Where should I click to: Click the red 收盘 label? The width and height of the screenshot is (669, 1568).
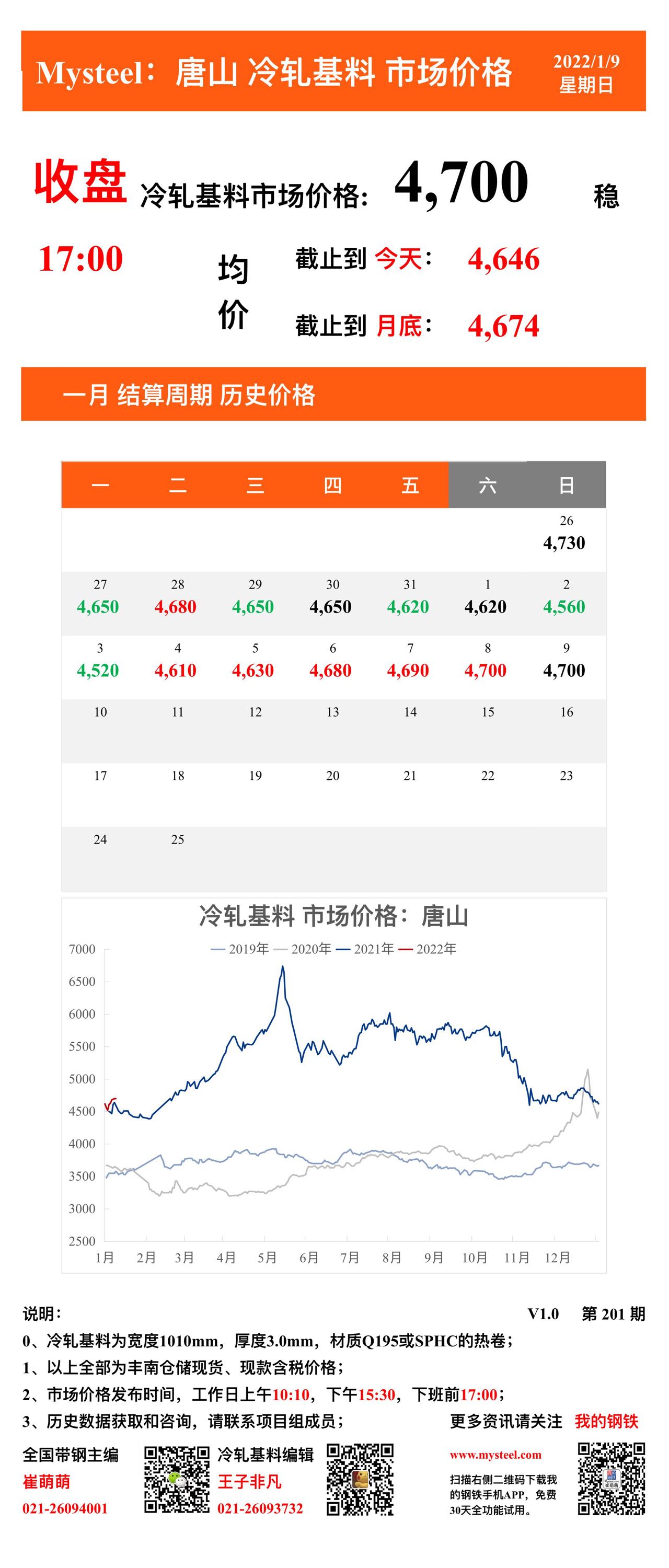tap(80, 181)
